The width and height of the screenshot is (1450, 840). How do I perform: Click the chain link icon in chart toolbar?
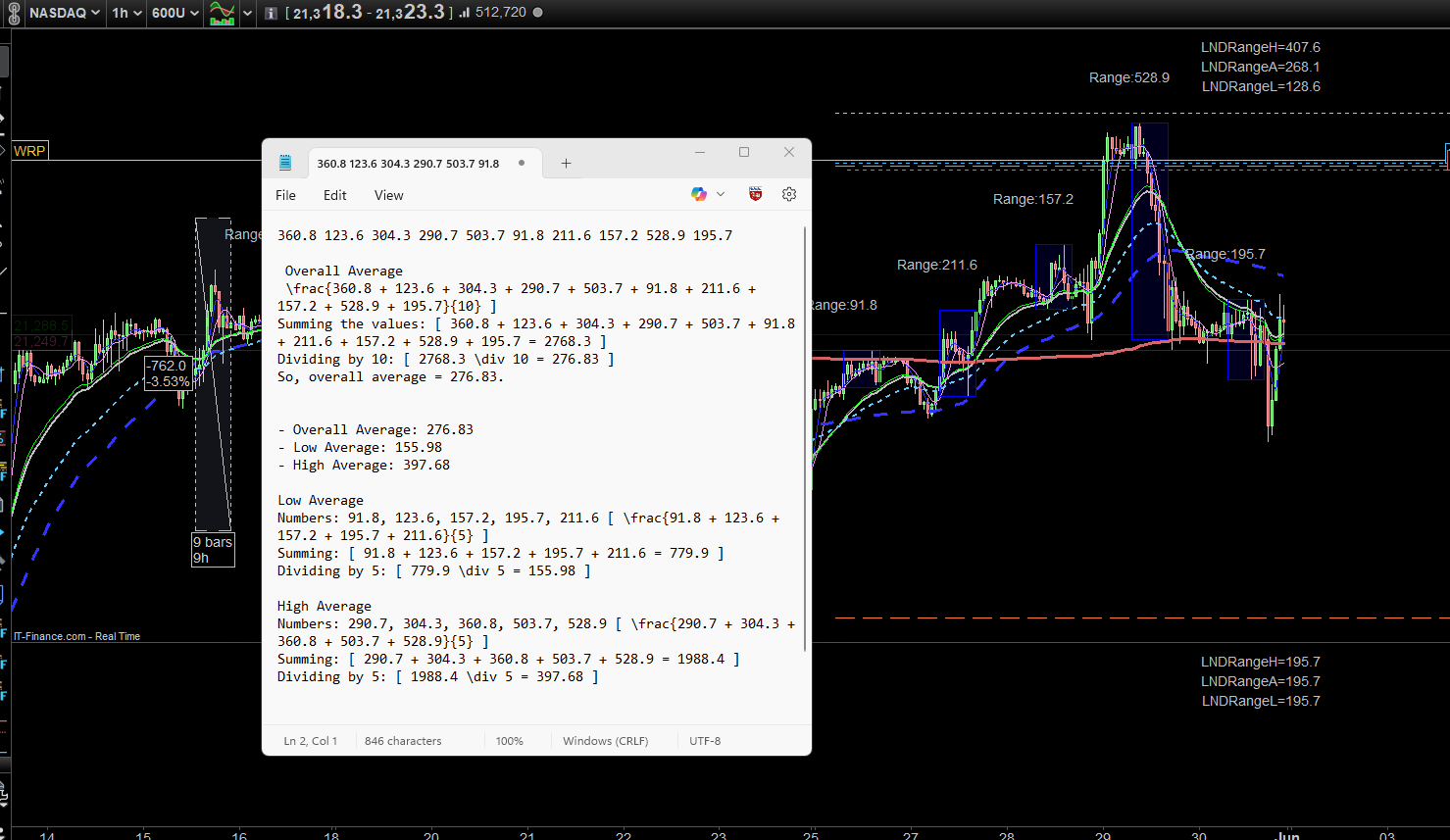[x=13, y=14]
